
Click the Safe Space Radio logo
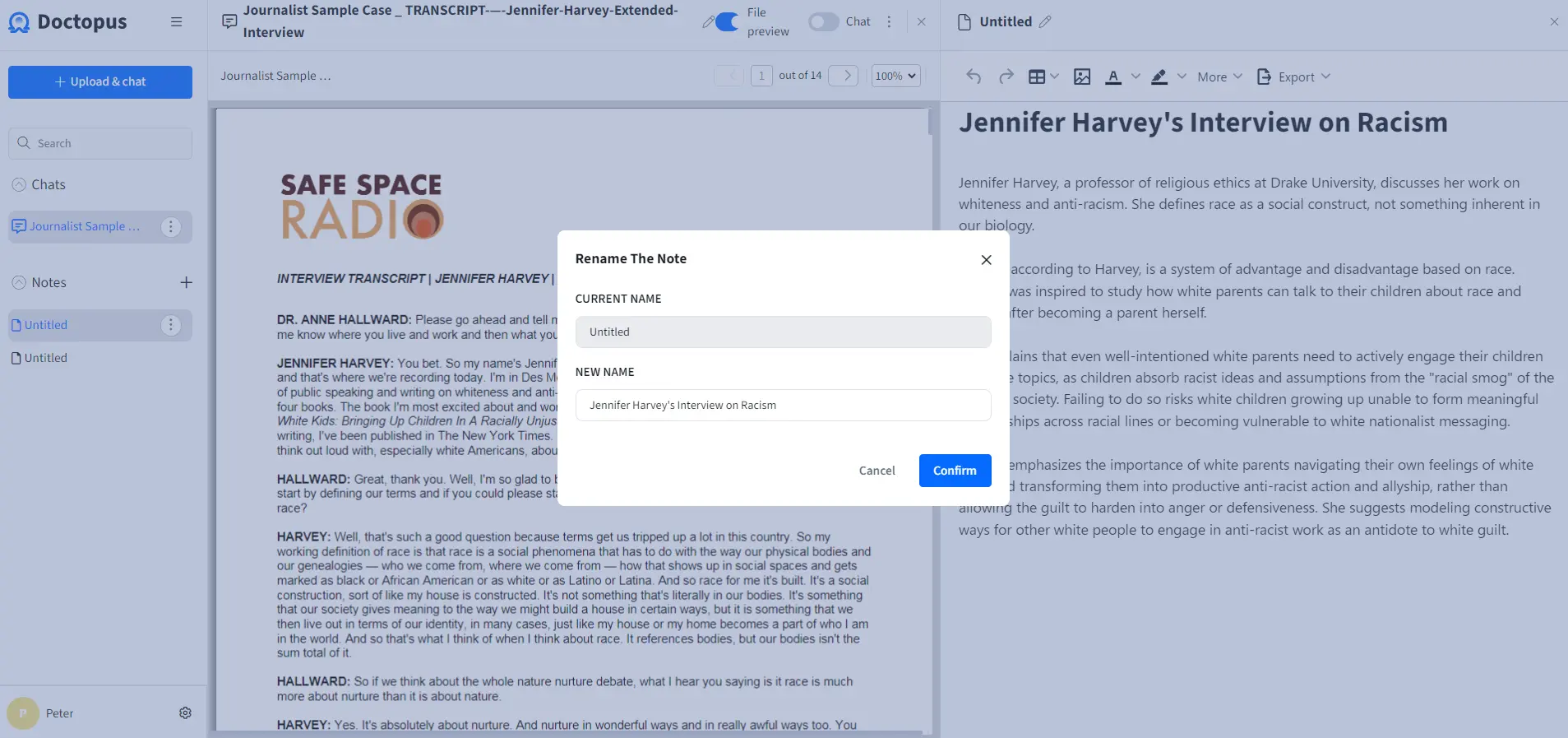362,207
